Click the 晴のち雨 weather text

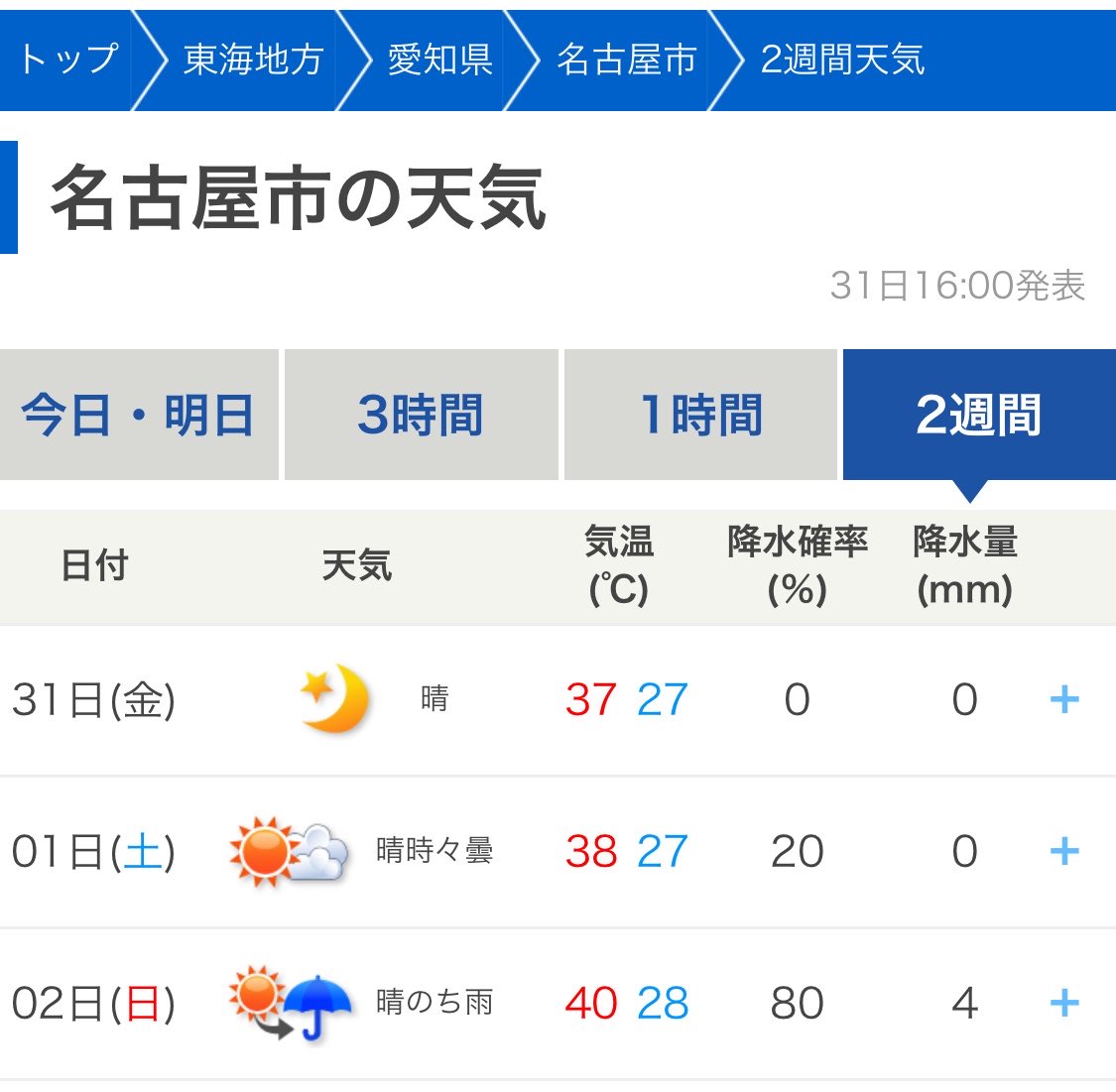pyautogui.click(x=434, y=1003)
